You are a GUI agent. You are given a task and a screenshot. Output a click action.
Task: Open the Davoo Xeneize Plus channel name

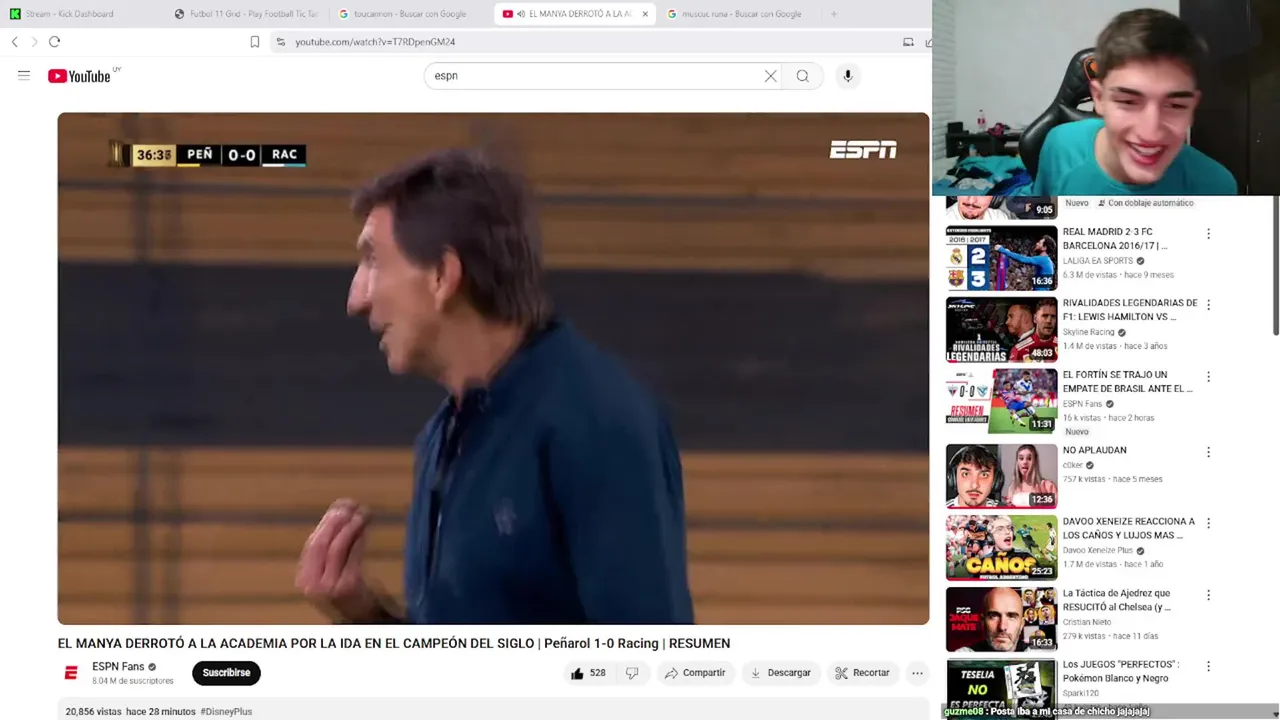[1097, 550]
